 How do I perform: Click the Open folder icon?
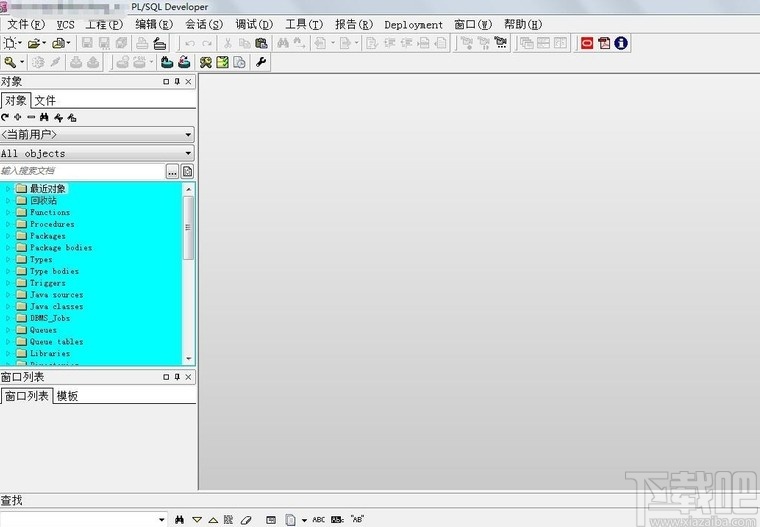(x=33, y=43)
